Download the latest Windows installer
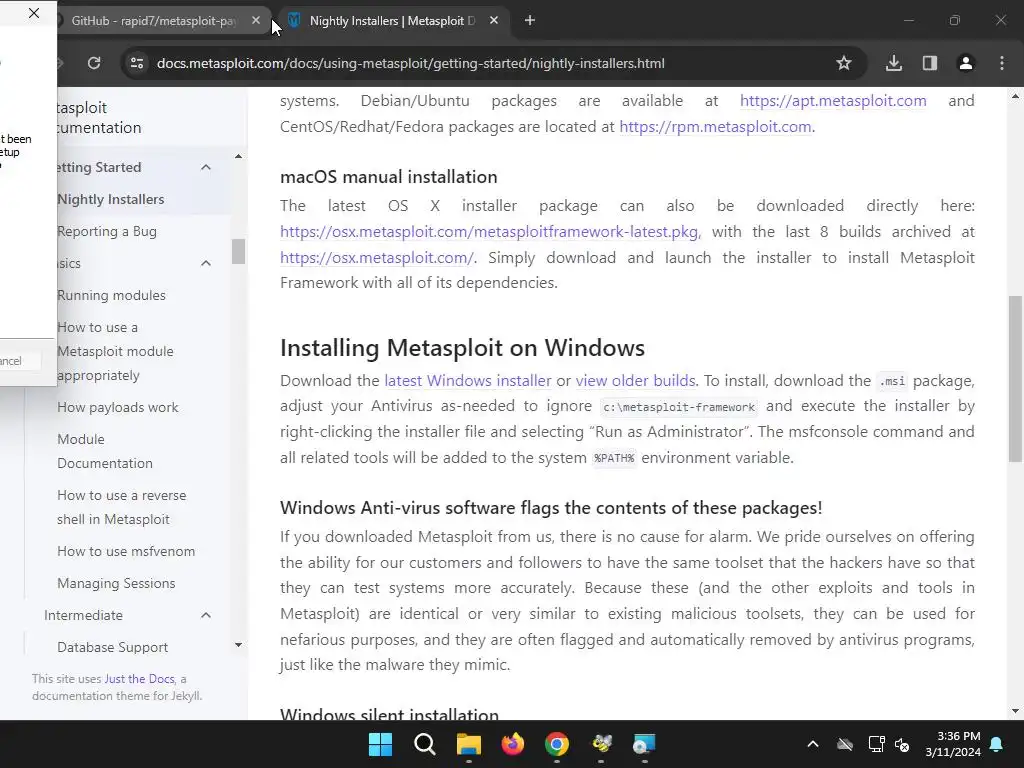Viewport: 1024px width, 768px height. [468, 380]
